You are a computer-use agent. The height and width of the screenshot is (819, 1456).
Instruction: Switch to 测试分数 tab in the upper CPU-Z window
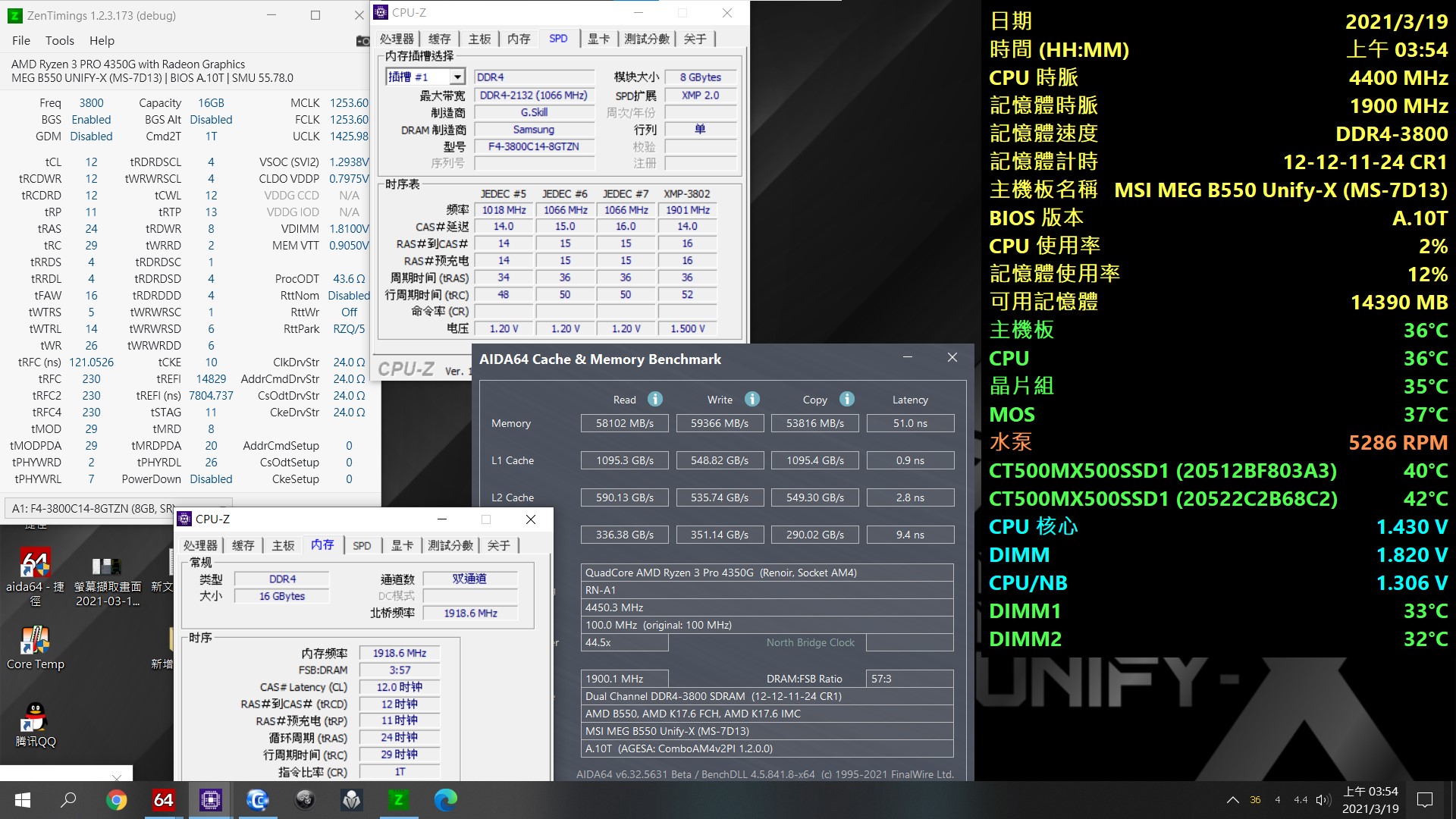[x=647, y=39]
